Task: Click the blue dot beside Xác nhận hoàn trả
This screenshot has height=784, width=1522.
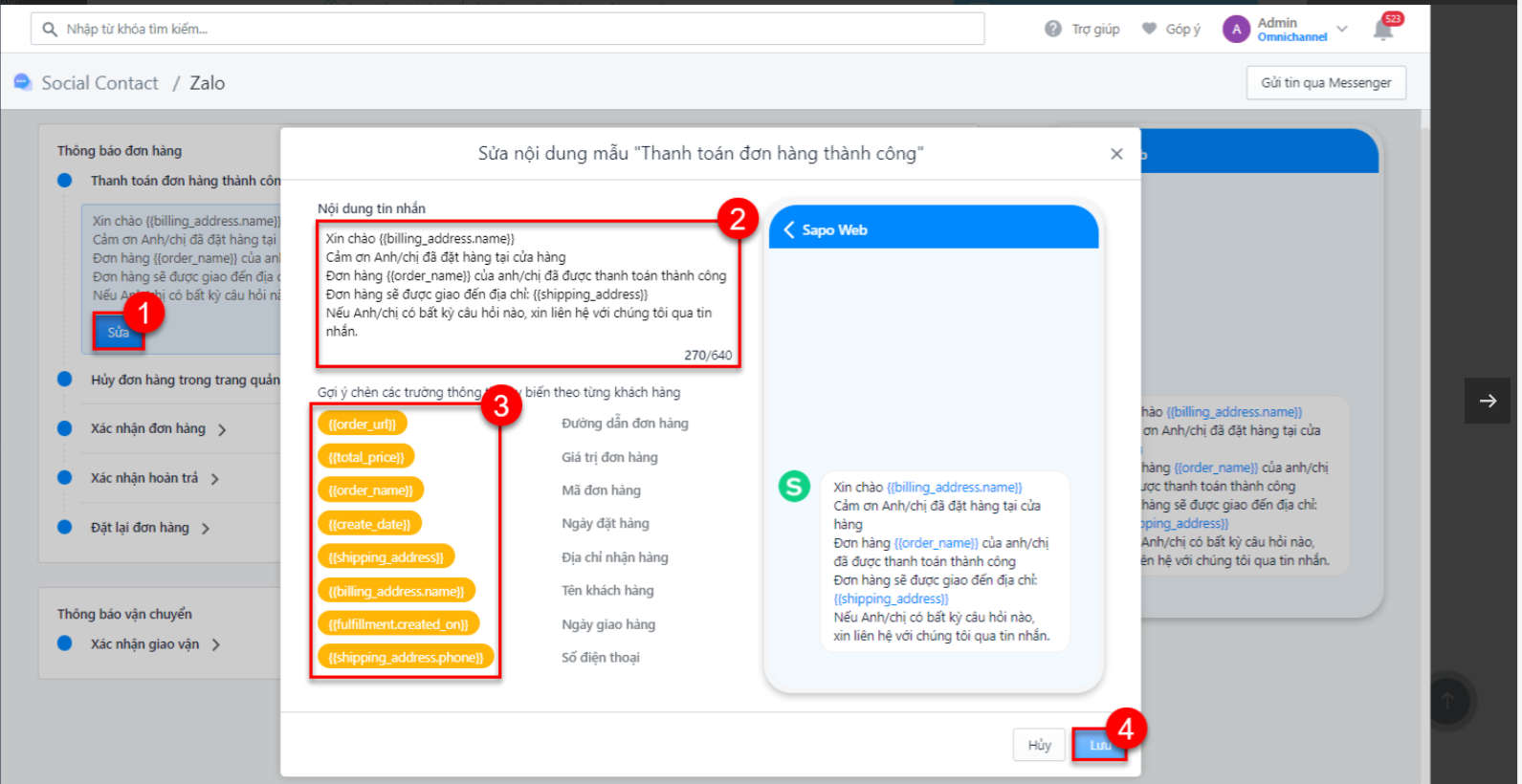Action: [x=65, y=477]
